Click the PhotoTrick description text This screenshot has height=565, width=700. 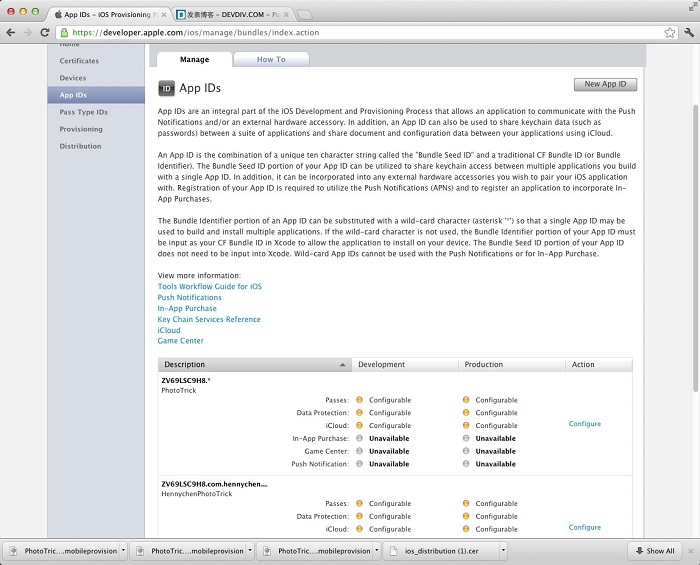[x=179, y=391]
